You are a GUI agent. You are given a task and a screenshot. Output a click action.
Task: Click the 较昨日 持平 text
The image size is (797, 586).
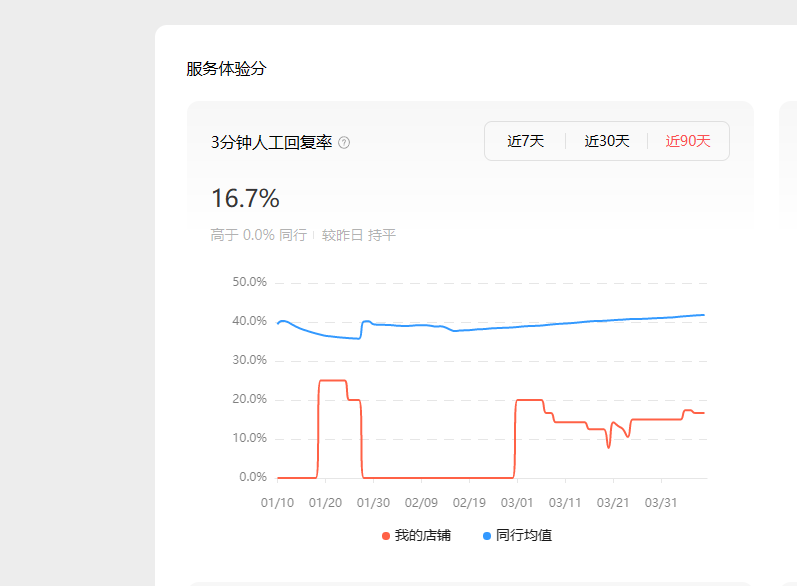[358, 235]
